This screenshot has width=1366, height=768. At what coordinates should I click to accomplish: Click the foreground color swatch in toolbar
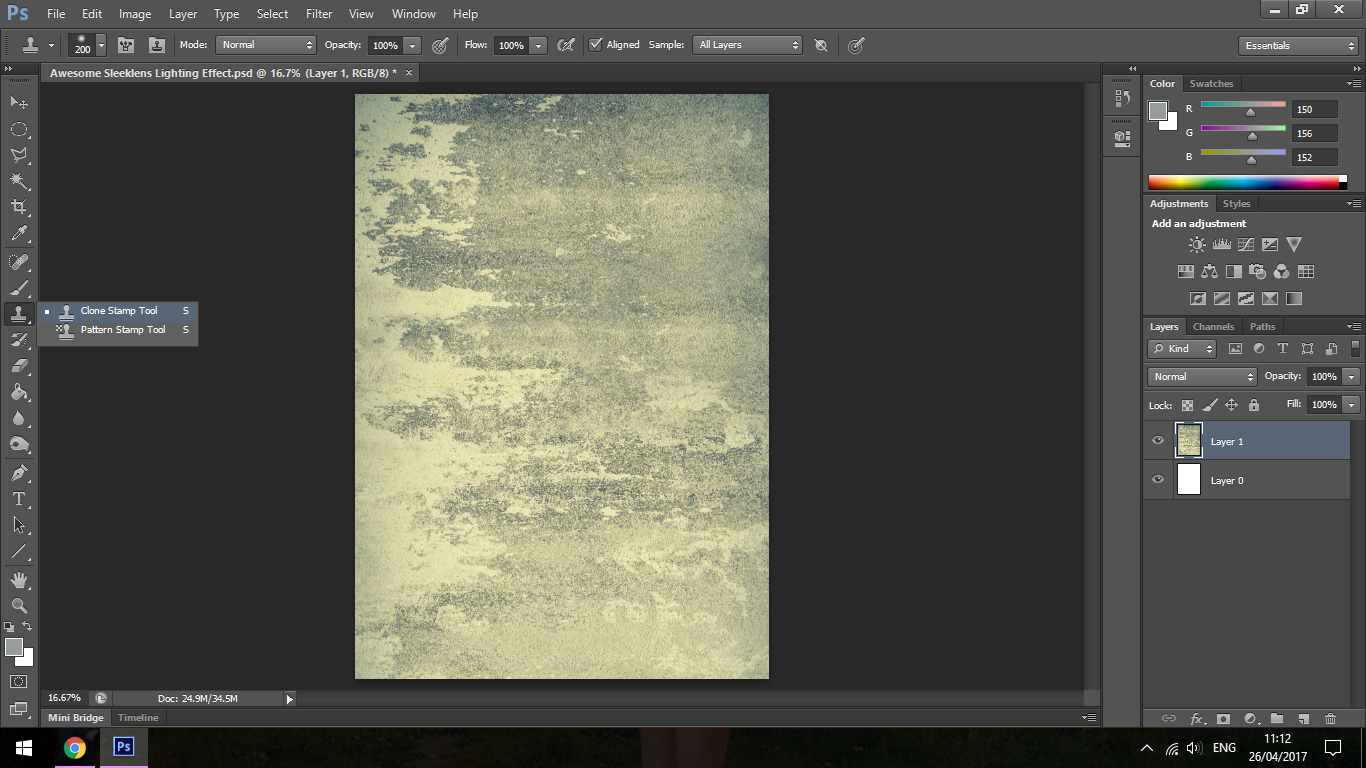(x=13, y=647)
